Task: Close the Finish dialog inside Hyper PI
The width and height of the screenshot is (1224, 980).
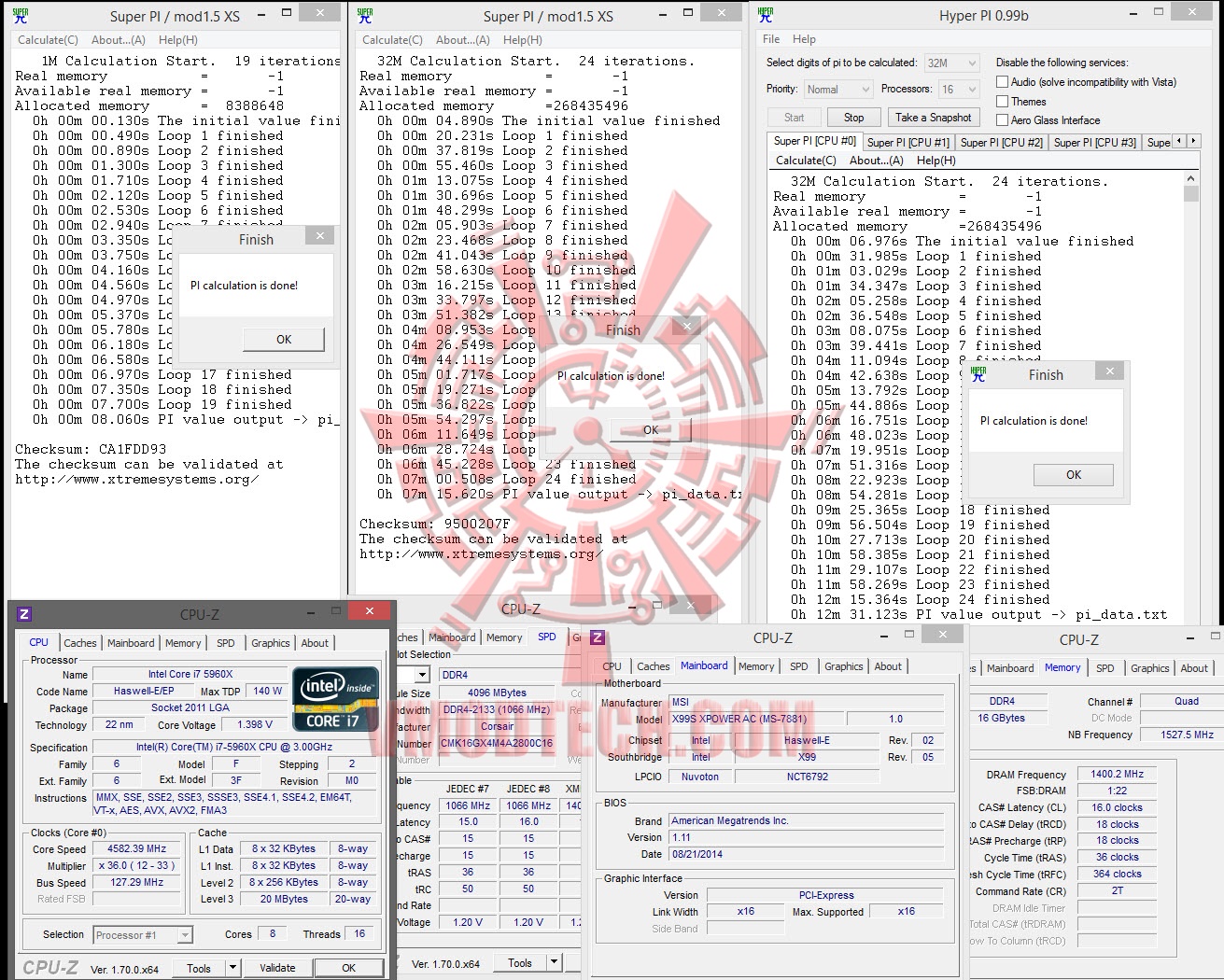Action: point(1109,371)
